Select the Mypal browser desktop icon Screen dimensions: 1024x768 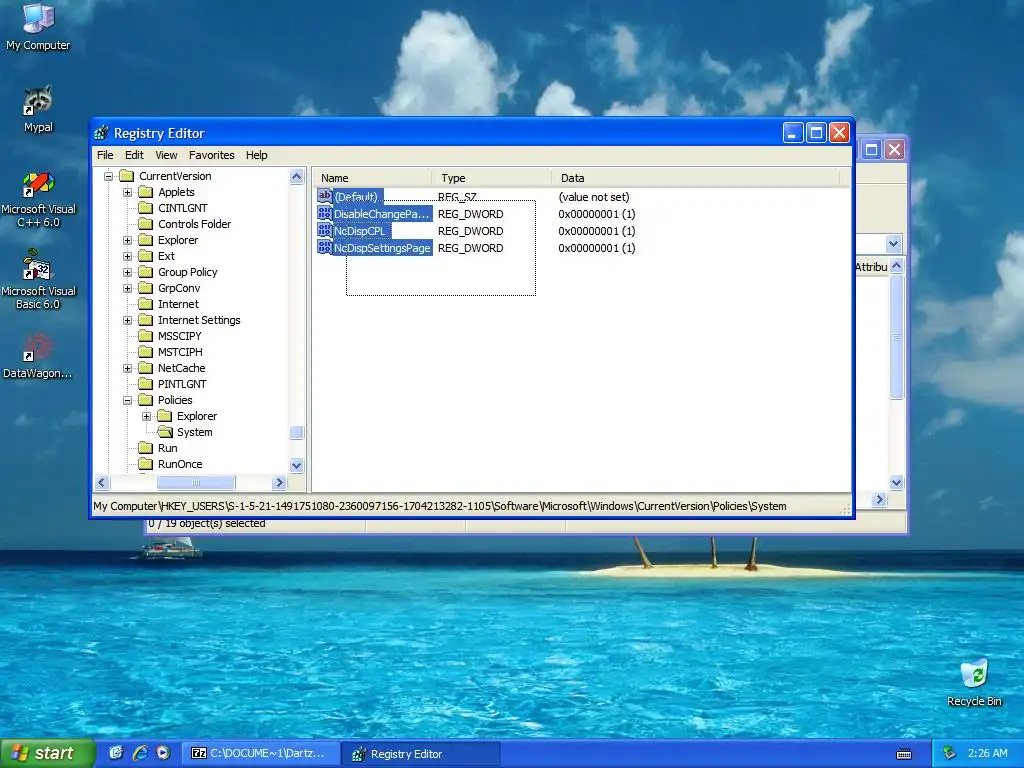[38, 110]
